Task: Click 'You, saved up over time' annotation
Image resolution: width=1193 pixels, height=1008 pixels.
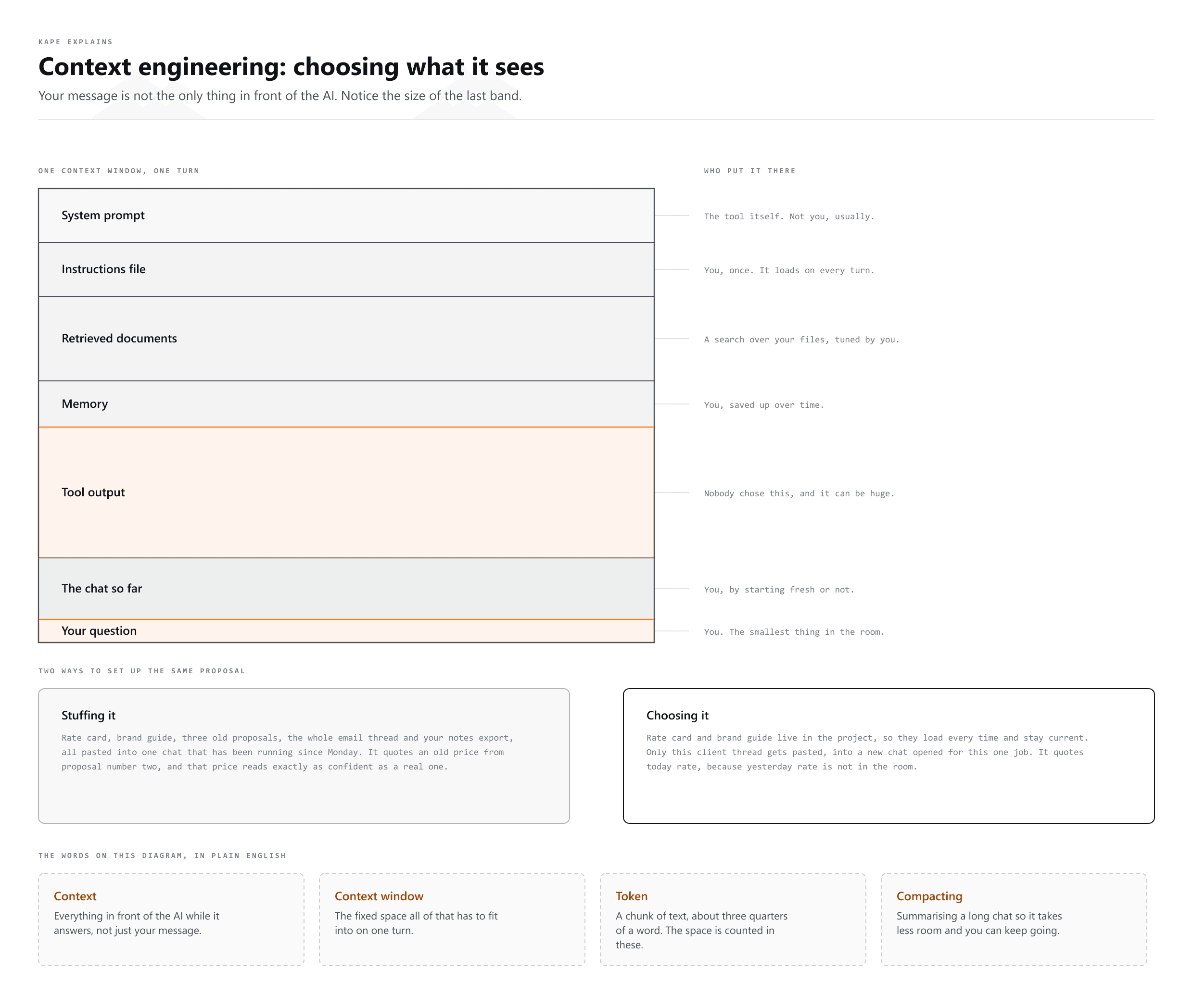Action: point(764,404)
